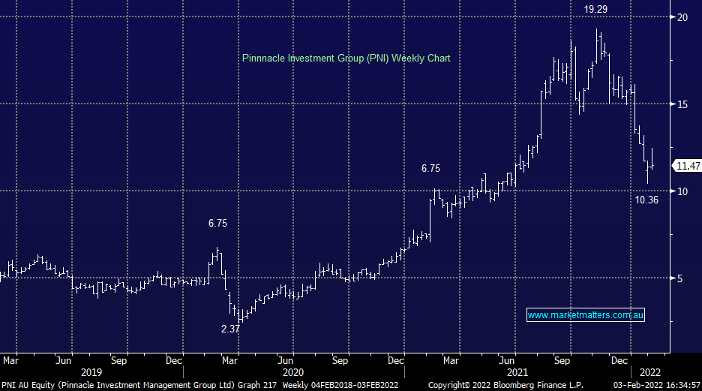Click the 20 price axis tick
702x391 pixels.
(682, 17)
